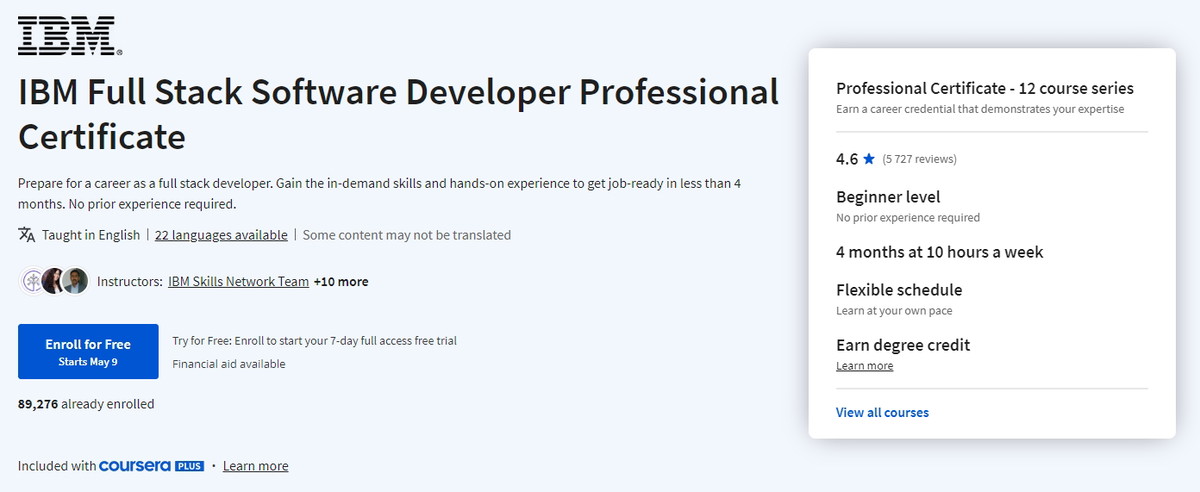Click the 89,276 already enrolled text

pyautogui.click(x=86, y=404)
